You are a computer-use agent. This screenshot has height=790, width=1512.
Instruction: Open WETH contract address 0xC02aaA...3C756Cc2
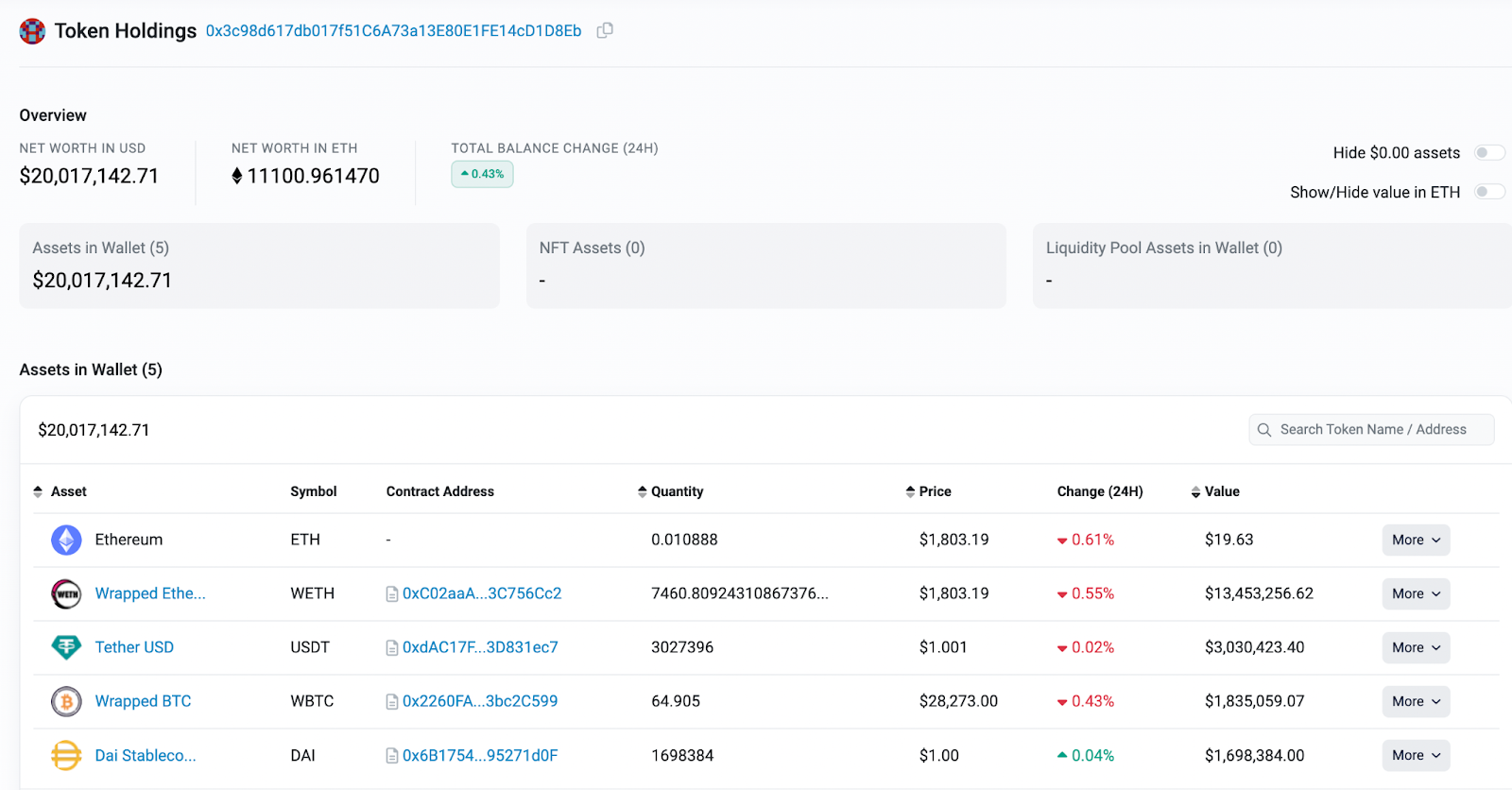pos(481,593)
